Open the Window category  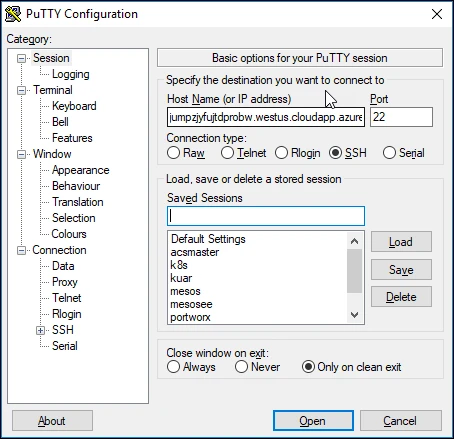point(52,154)
